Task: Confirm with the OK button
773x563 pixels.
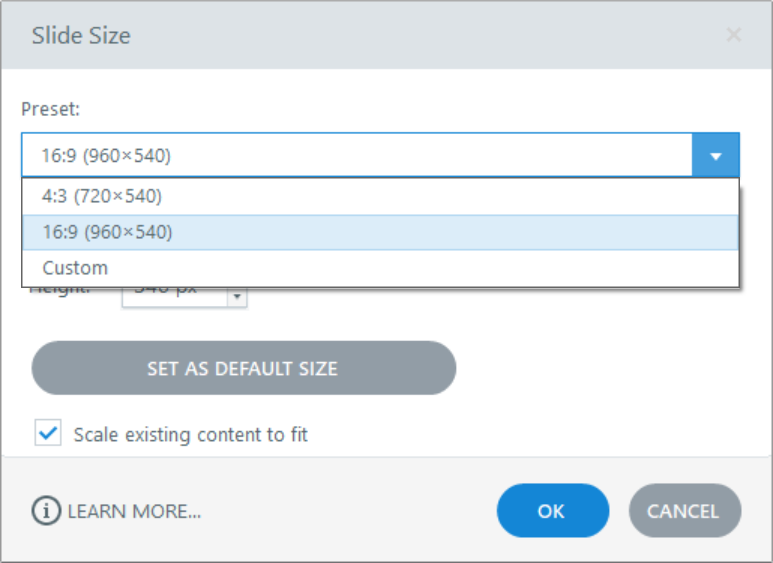Action: pos(552,511)
